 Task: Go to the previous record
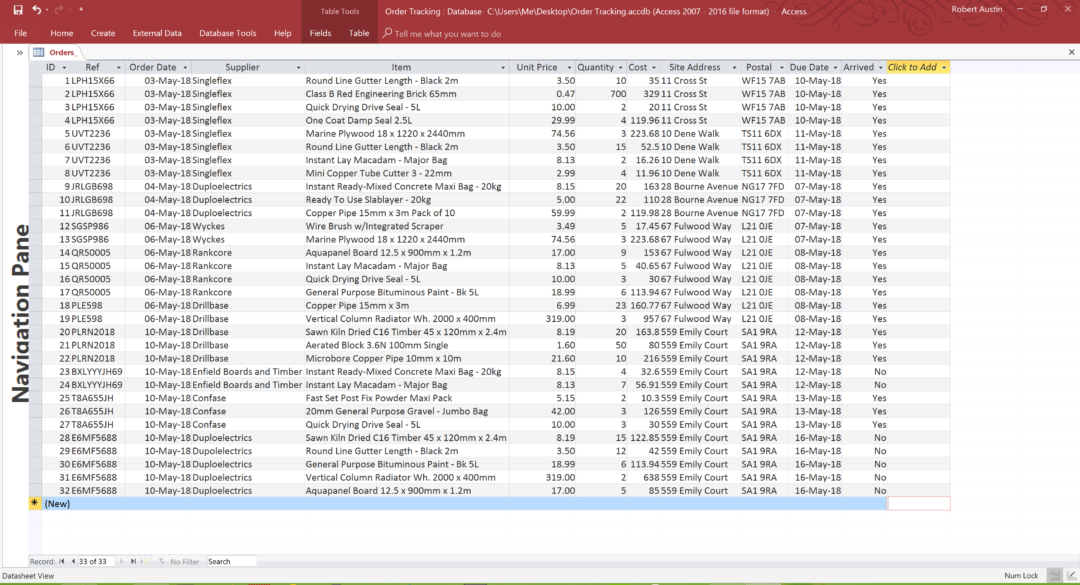click(x=73, y=562)
